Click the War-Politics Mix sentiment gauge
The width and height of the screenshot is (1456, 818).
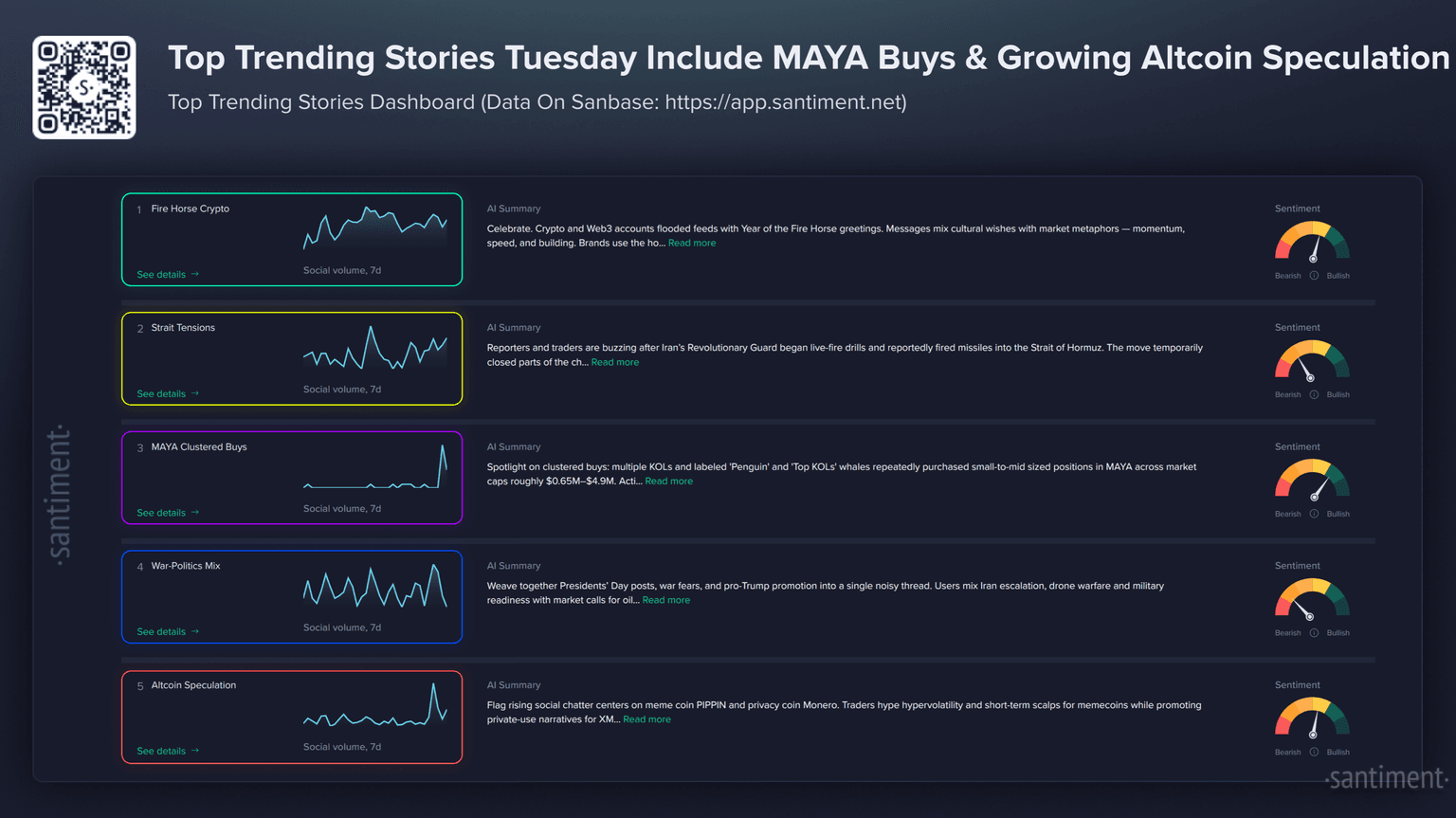pyautogui.click(x=1312, y=599)
